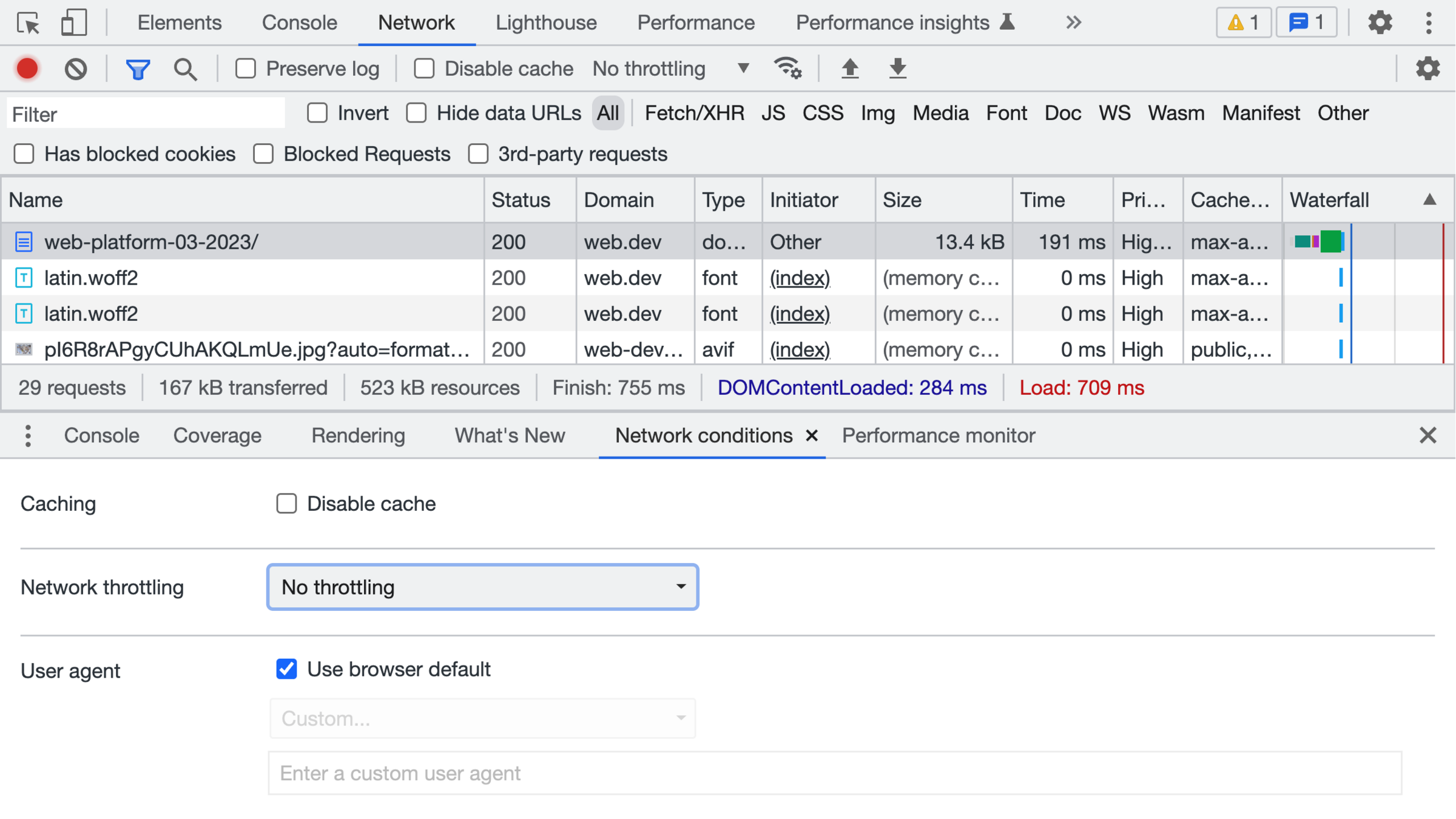Image resolution: width=1456 pixels, height=819 pixels.
Task: Click the Filter text field
Action: point(146,114)
